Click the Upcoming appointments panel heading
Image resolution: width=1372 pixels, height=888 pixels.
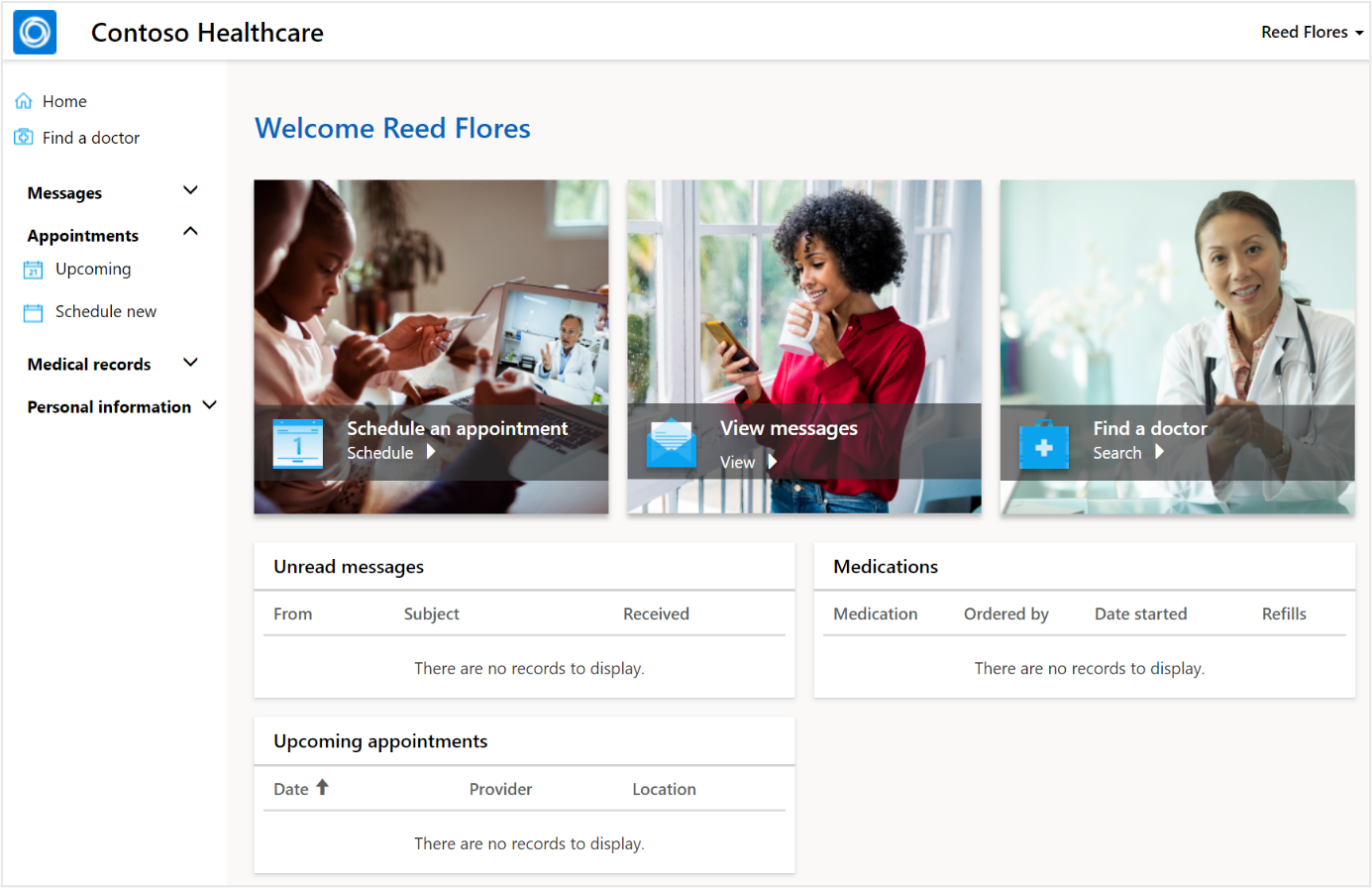click(x=380, y=742)
